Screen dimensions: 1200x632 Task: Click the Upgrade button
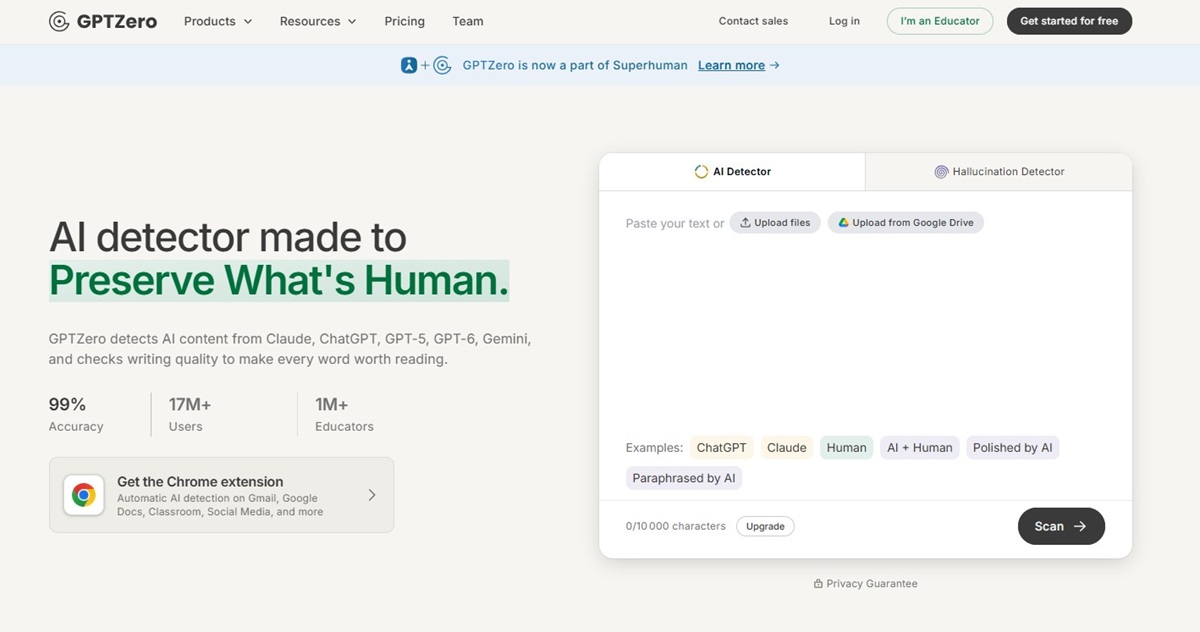click(765, 526)
